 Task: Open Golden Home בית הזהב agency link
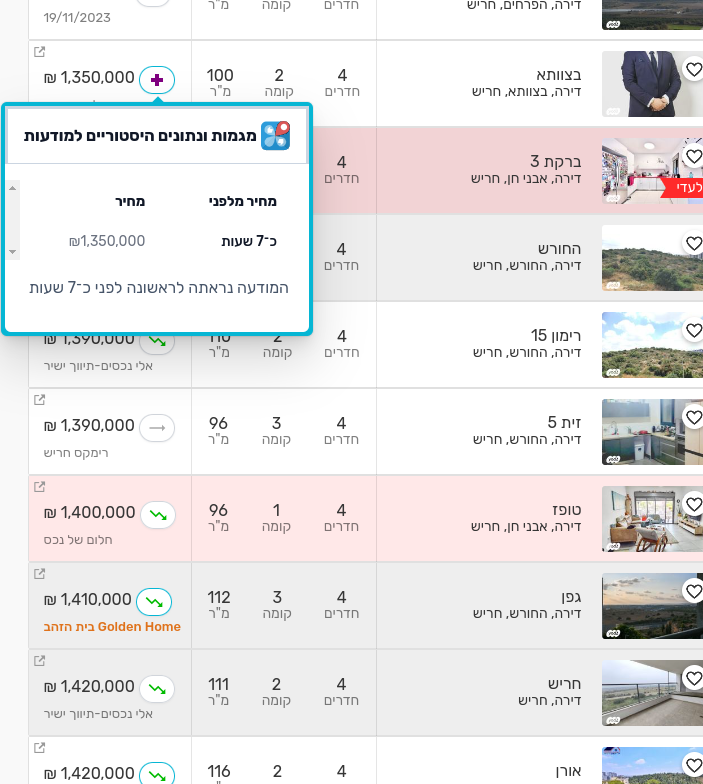click(x=112, y=627)
